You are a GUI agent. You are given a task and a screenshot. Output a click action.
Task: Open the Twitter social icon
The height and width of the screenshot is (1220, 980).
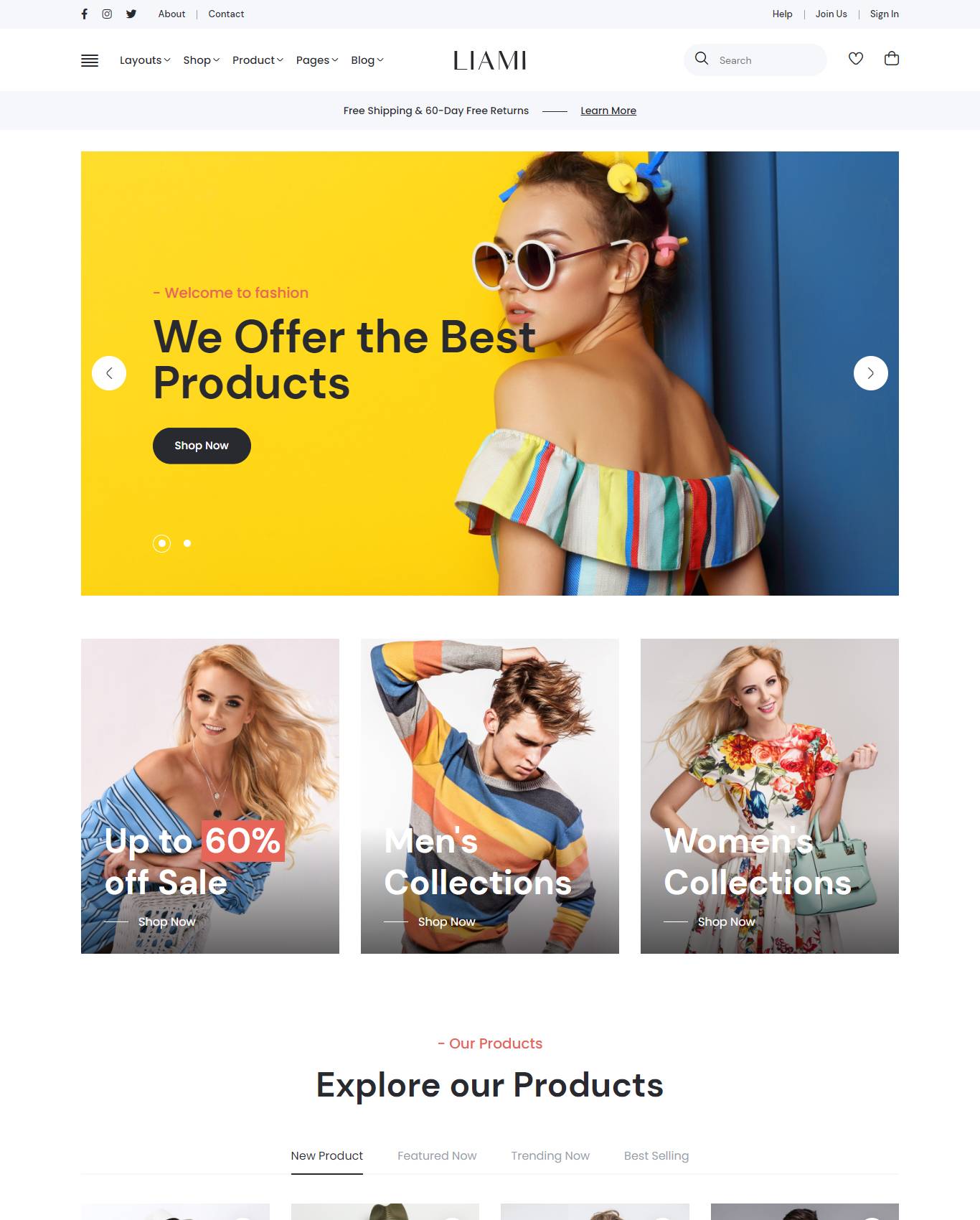pos(131,14)
